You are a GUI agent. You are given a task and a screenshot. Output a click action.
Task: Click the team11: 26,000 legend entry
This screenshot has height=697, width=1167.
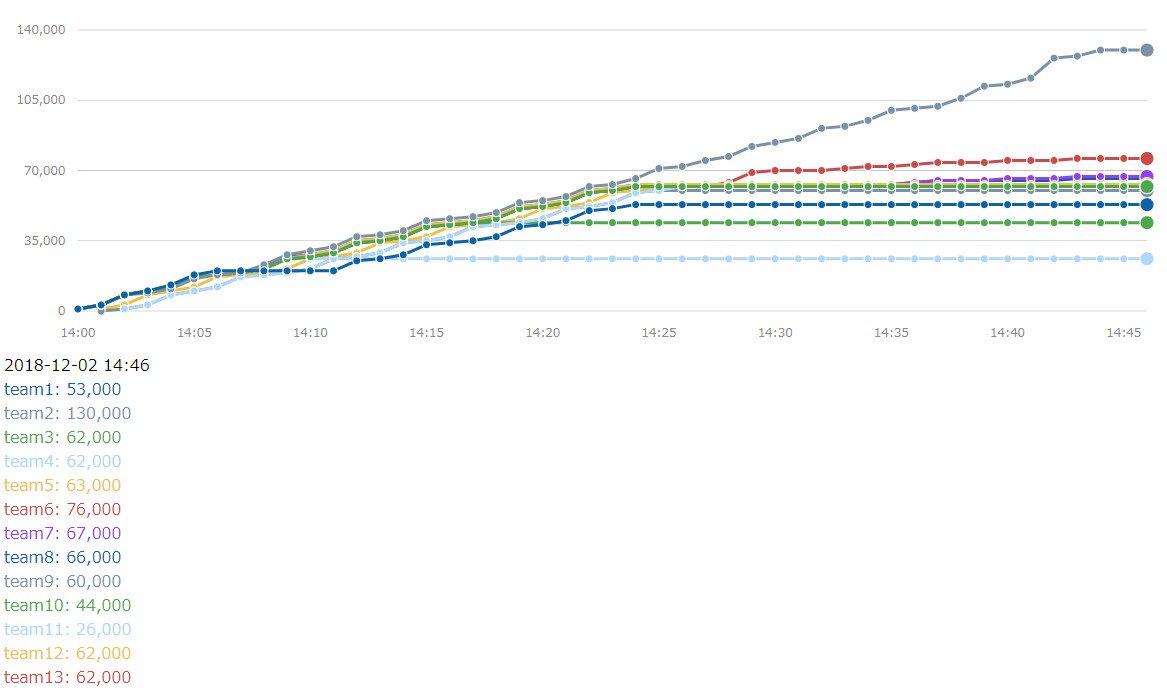pyautogui.click(x=68, y=629)
